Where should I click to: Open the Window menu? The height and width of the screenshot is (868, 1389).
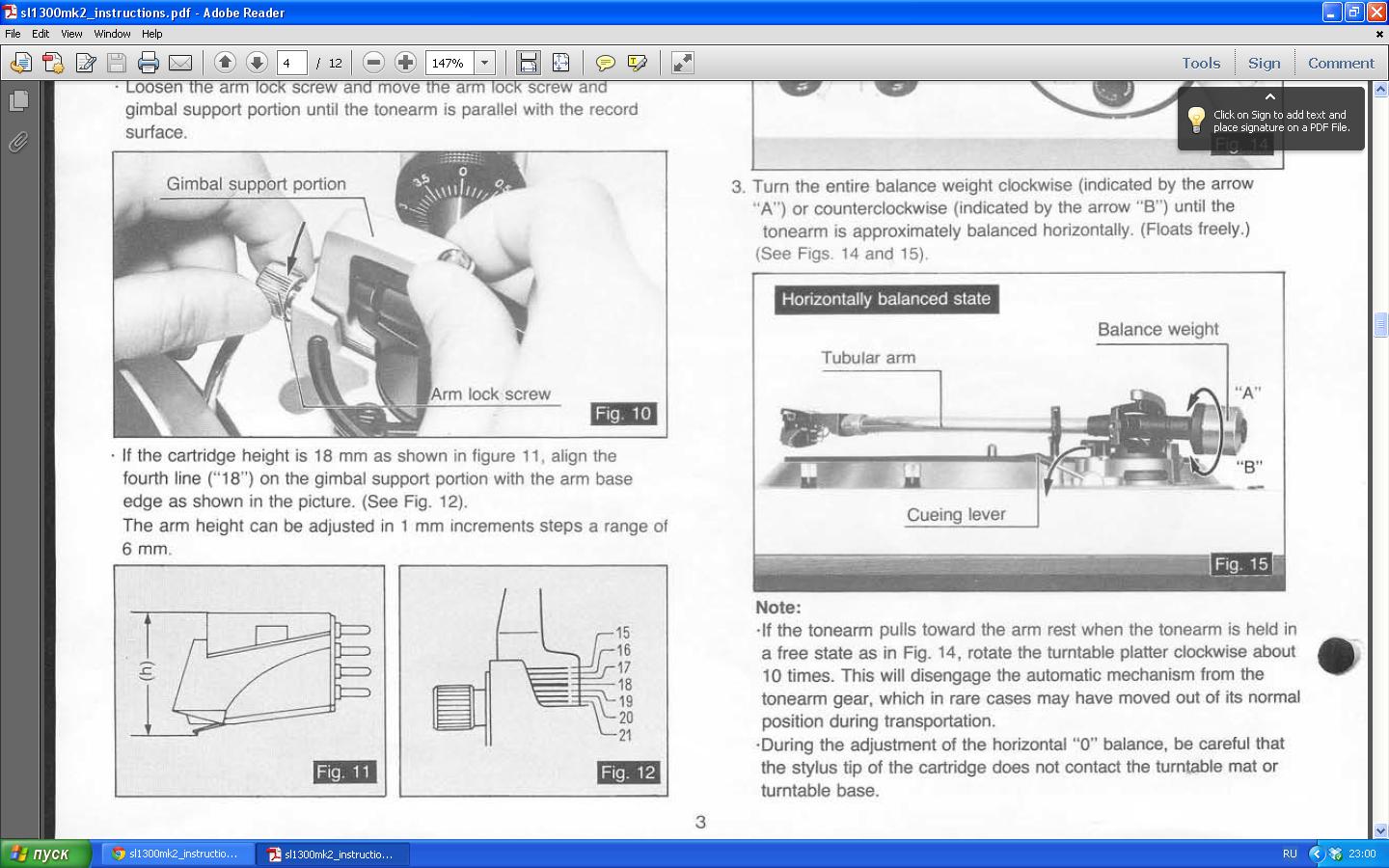[x=112, y=34]
